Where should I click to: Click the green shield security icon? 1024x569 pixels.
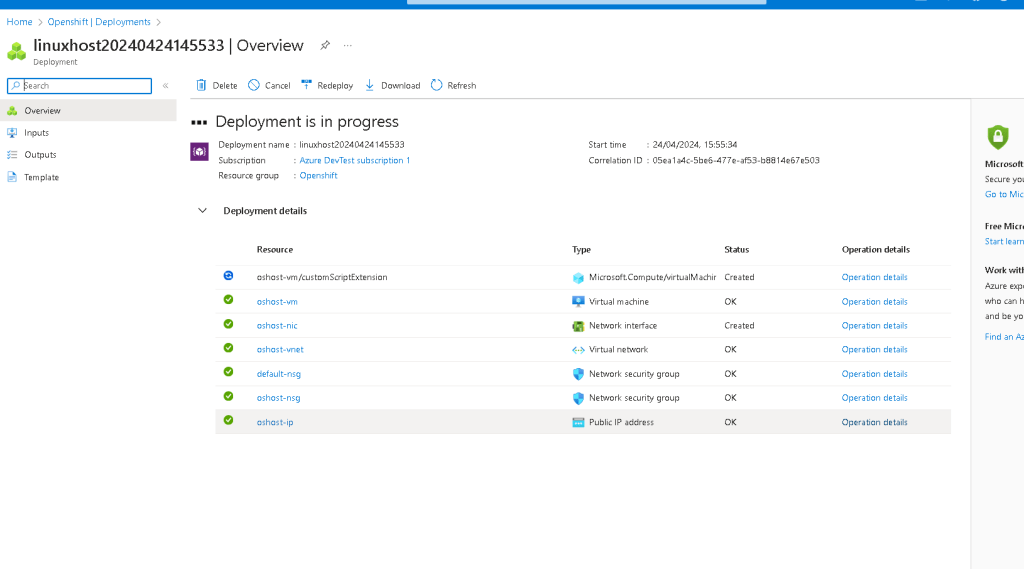point(997,137)
